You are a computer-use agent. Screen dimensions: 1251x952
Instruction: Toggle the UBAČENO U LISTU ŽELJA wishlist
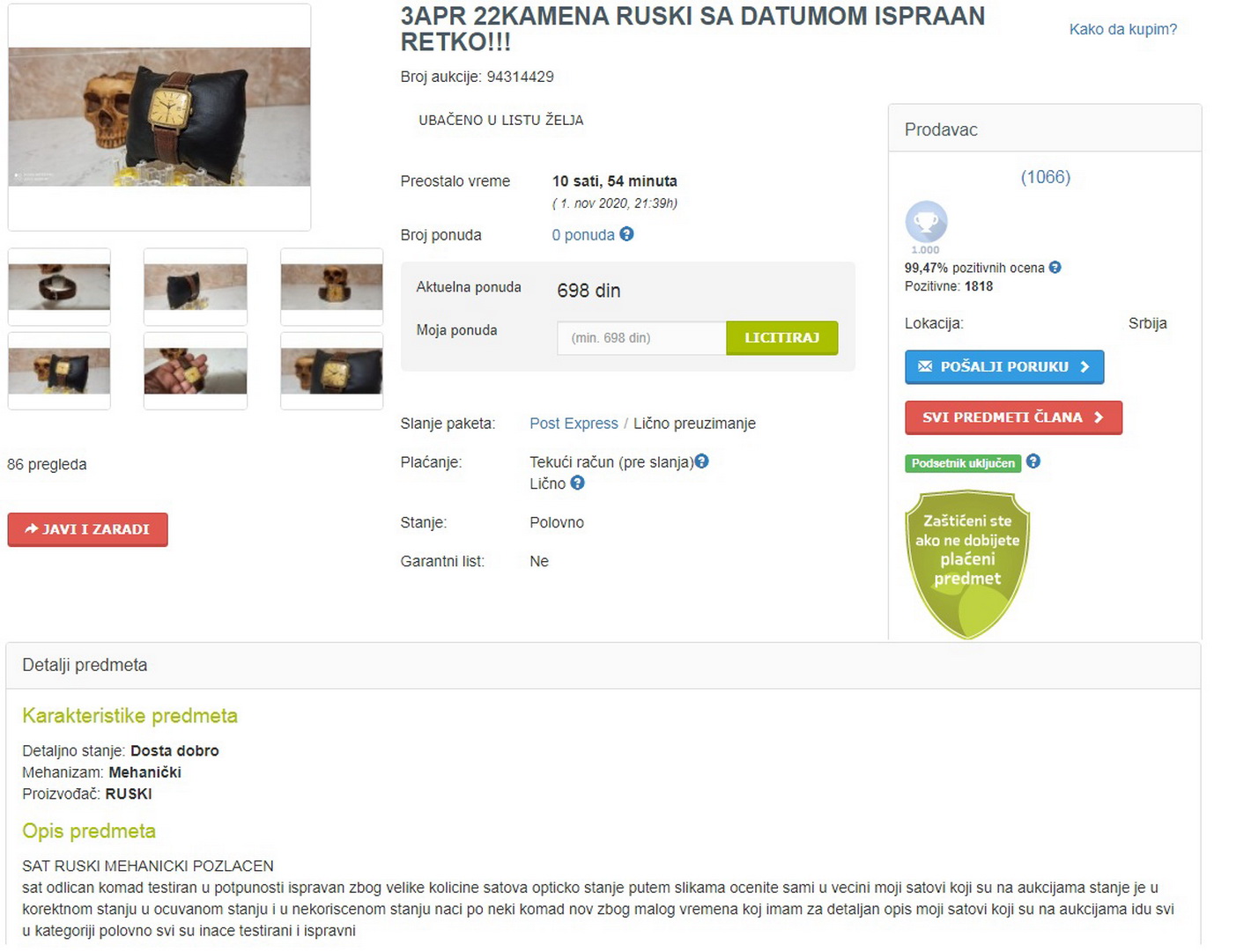[x=500, y=120]
